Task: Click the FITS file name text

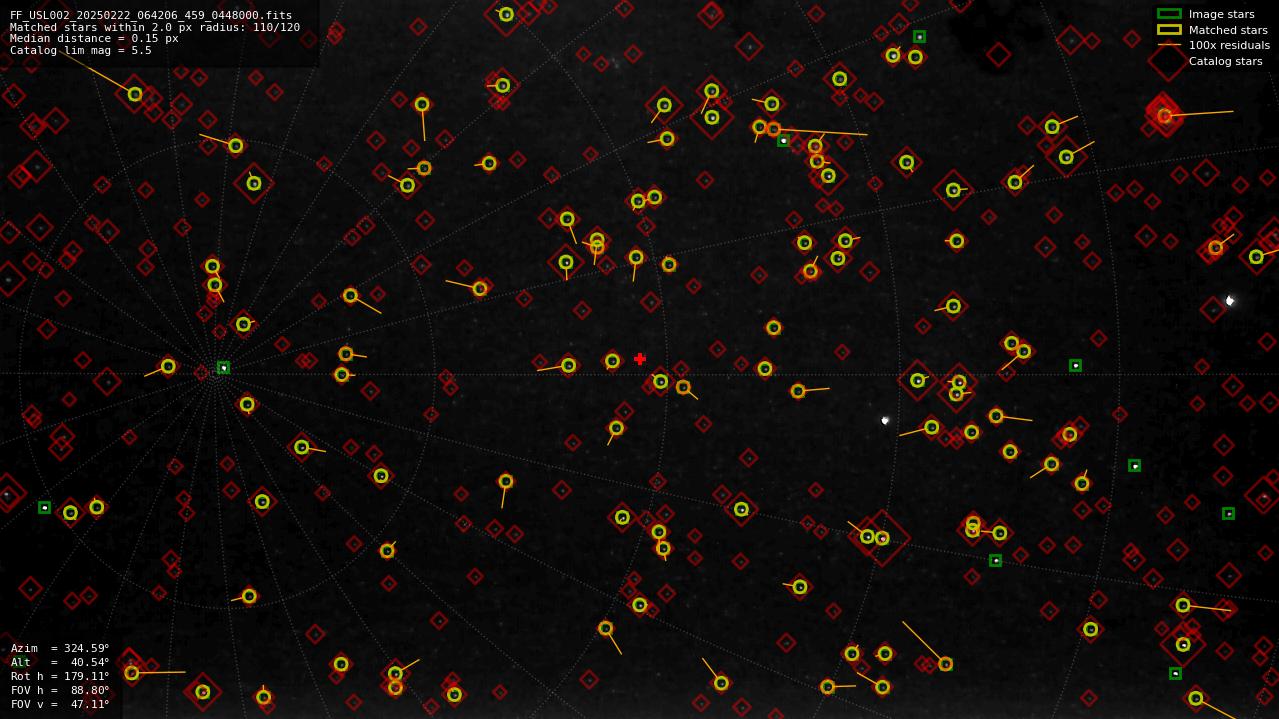Action: [x=151, y=15]
